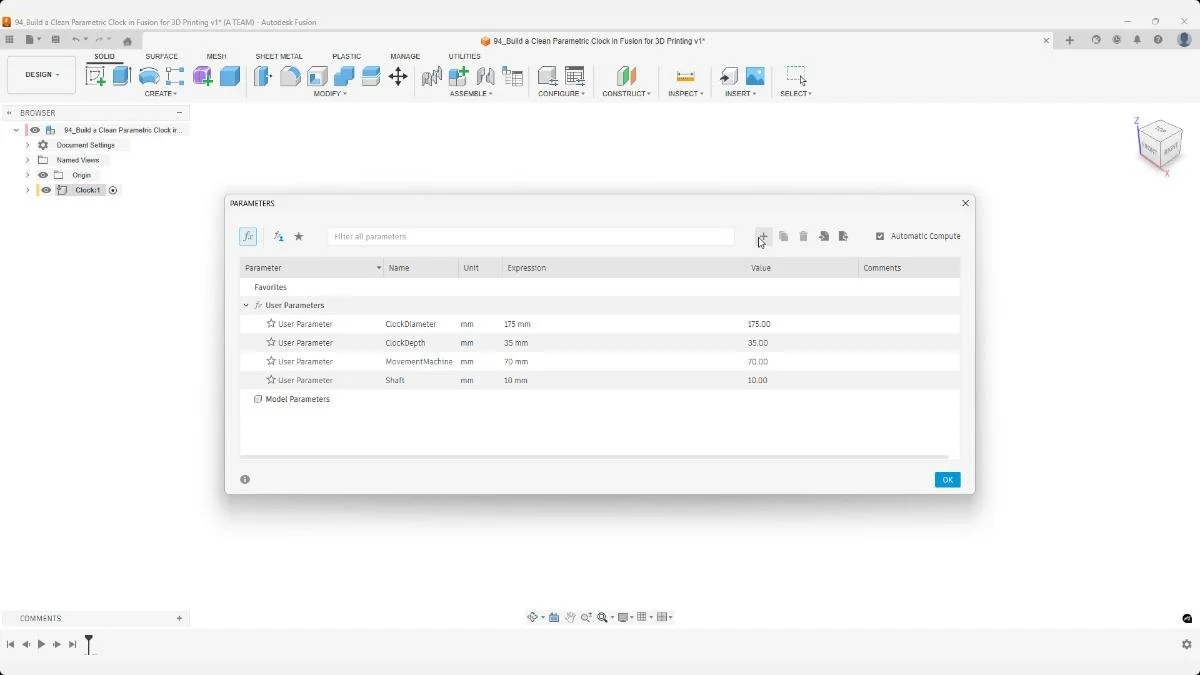Screen dimensions: 1200x675
Task: Select the Combine tool icon
Action: click(x=344, y=76)
